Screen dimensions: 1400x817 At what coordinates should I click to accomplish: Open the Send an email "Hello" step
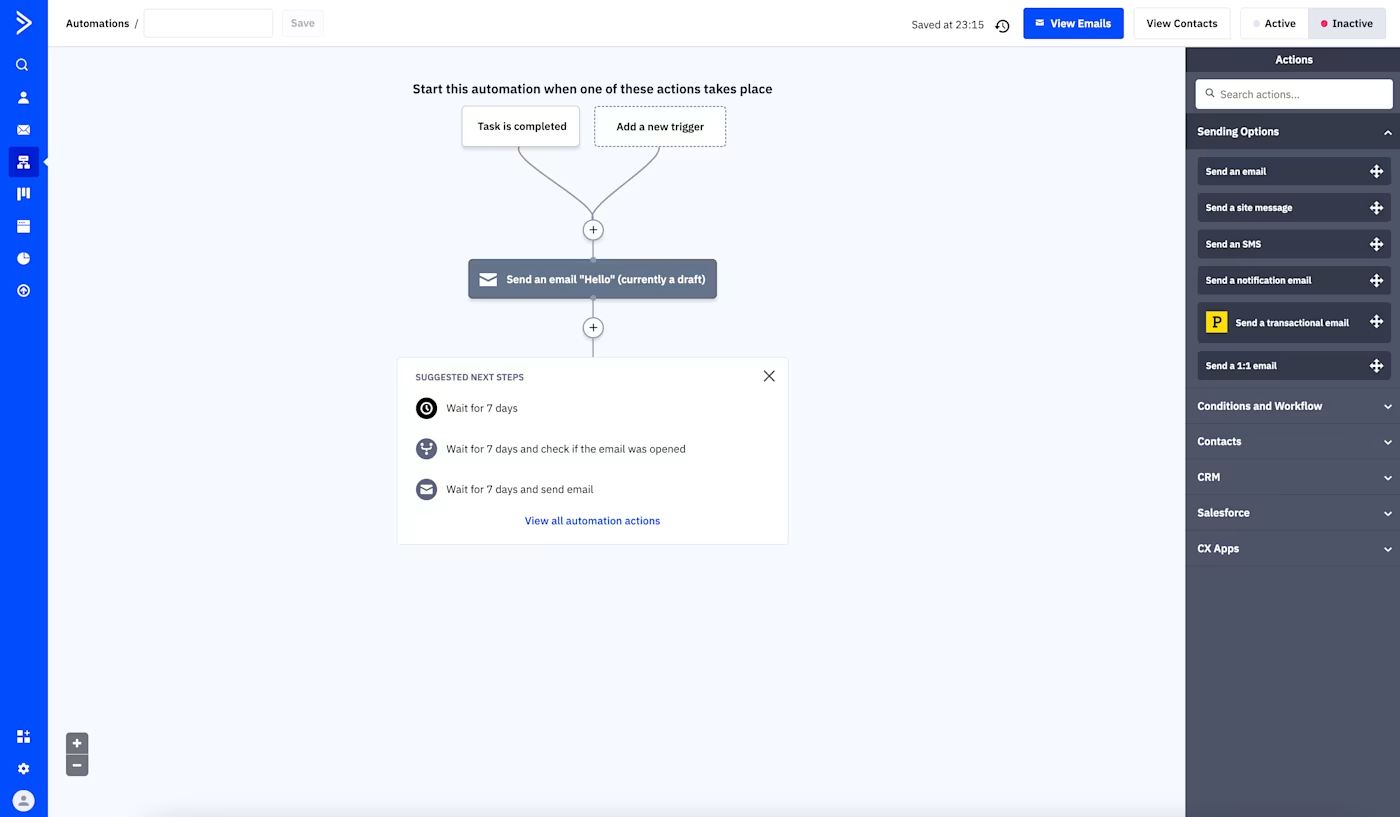pyautogui.click(x=593, y=279)
